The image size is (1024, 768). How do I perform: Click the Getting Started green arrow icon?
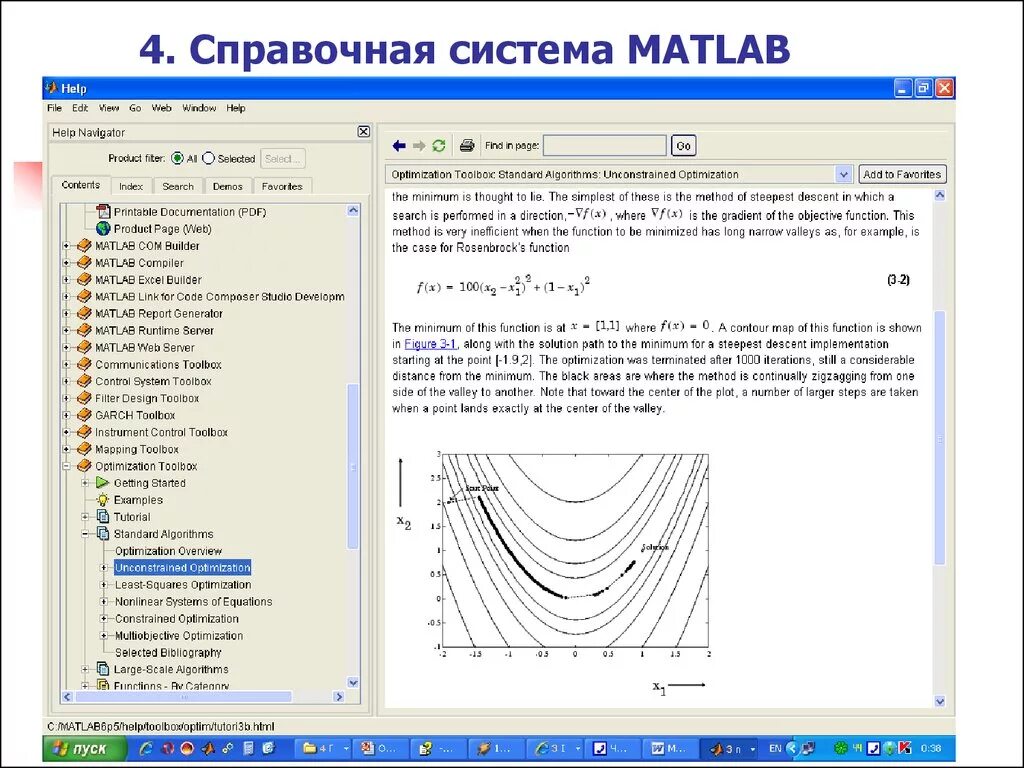point(103,483)
